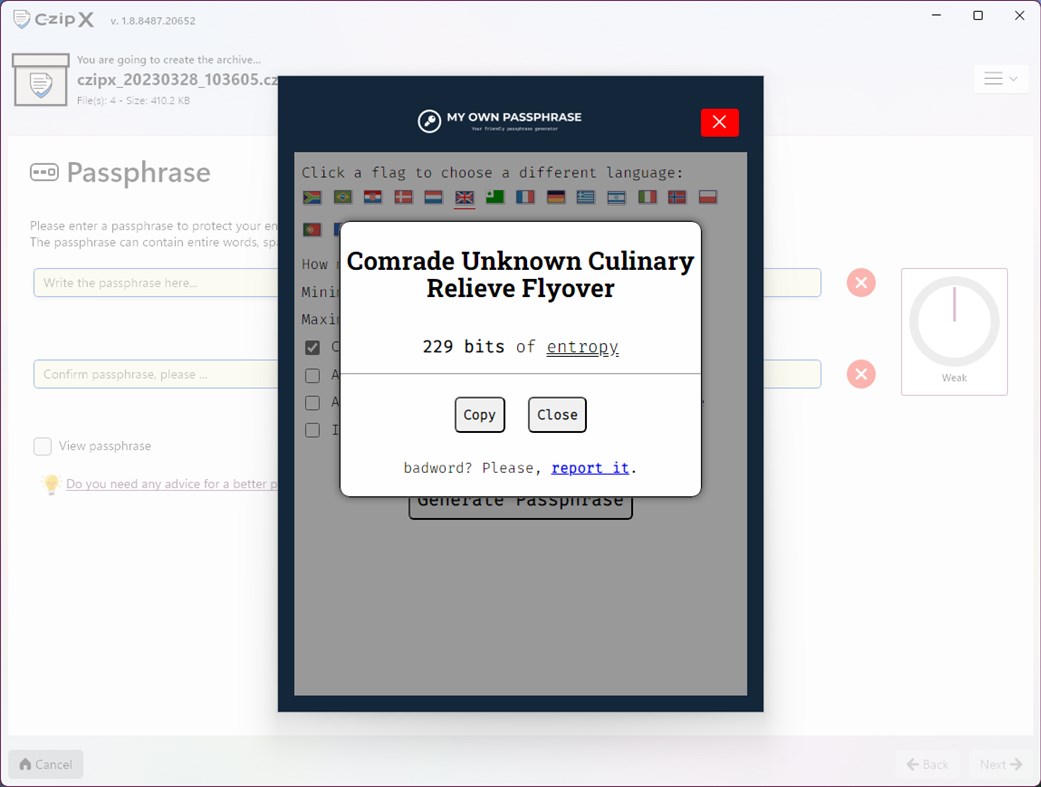Pick the German flag language option
Viewport: 1041px width, 787px height.
(555, 198)
